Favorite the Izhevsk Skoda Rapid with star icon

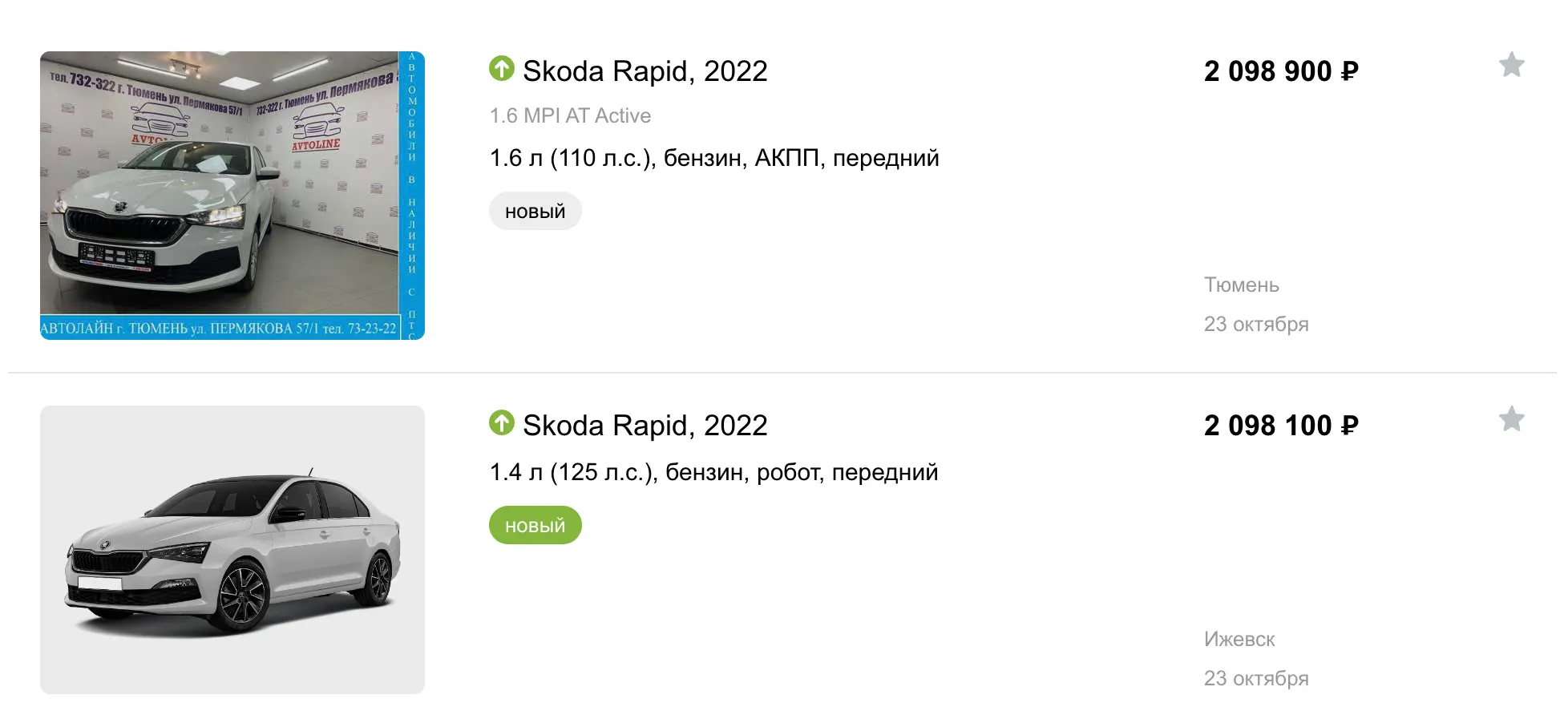1511,419
